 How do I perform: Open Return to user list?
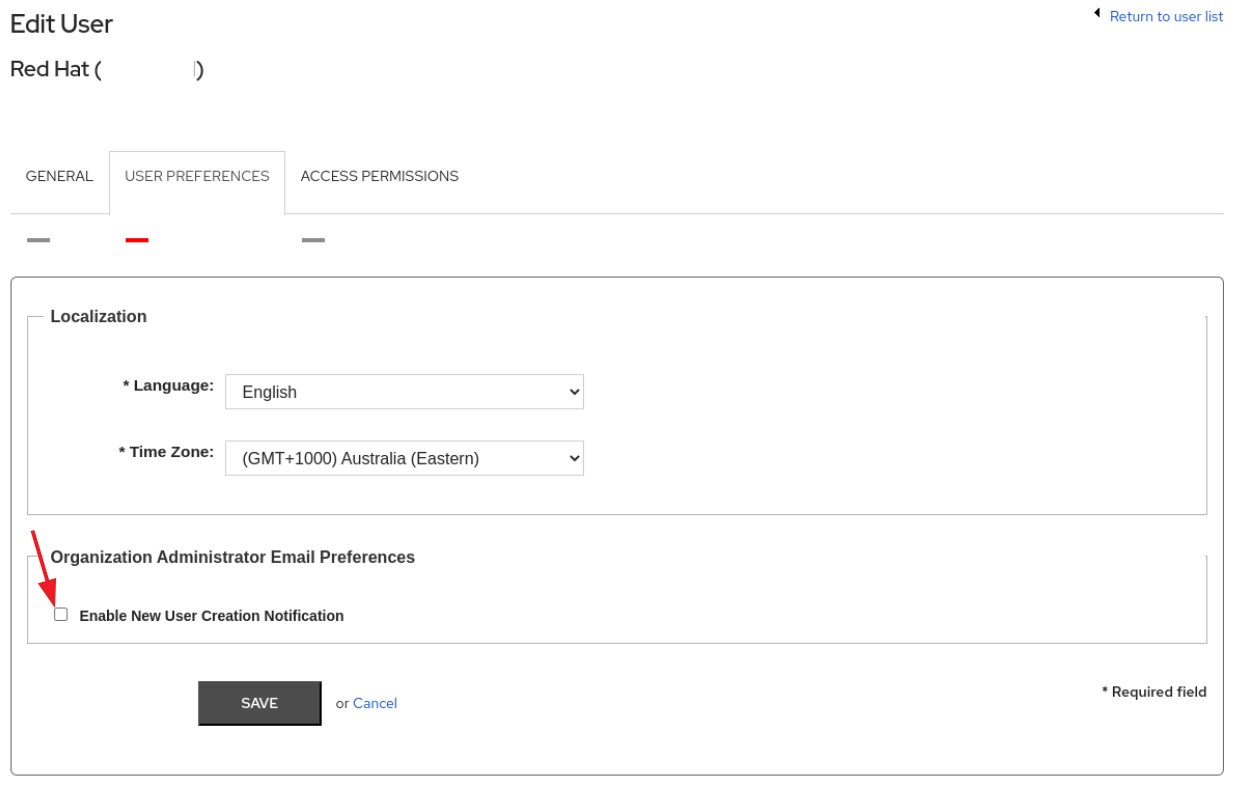coord(1166,16)
